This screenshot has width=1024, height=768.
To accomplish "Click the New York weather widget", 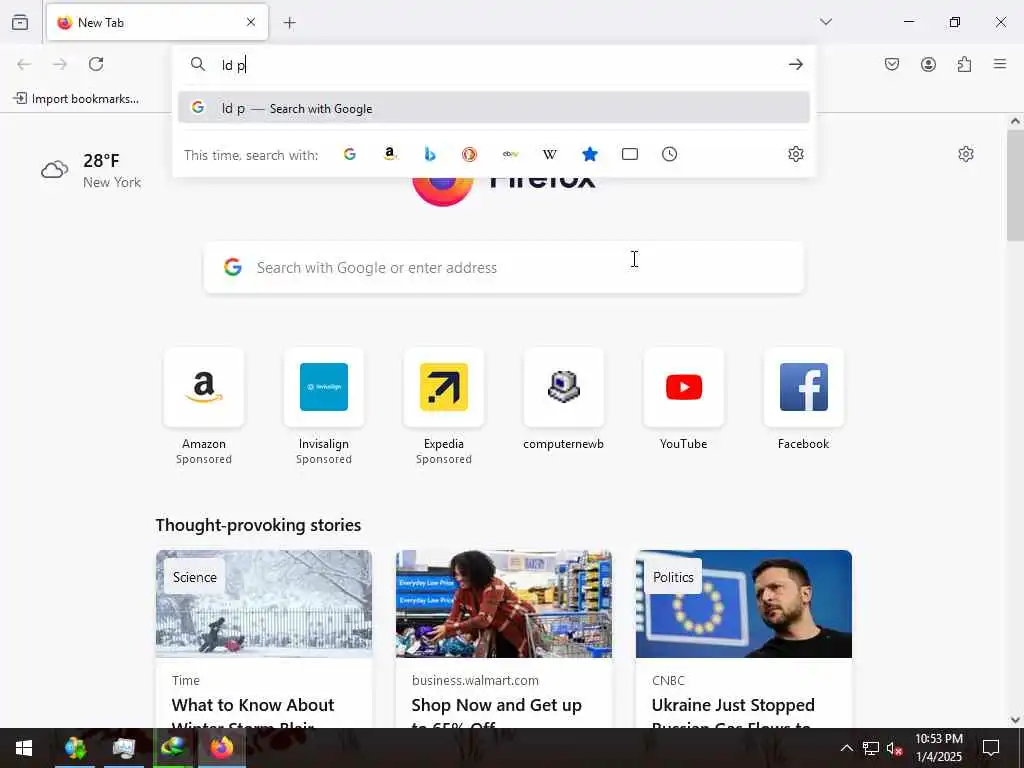I will 91,170.
